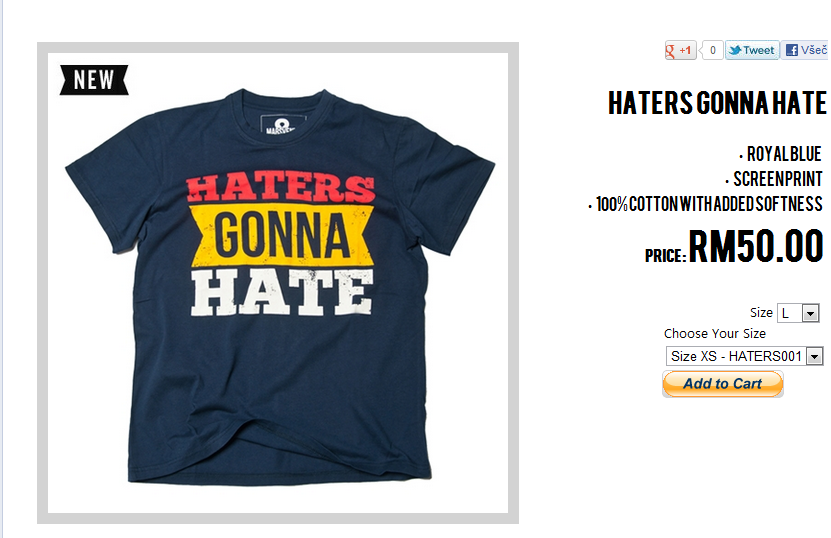This screenshot has width=831, height=538.
Task: Click the yellow GONNA banner graphic
Action: coord(282,235)
